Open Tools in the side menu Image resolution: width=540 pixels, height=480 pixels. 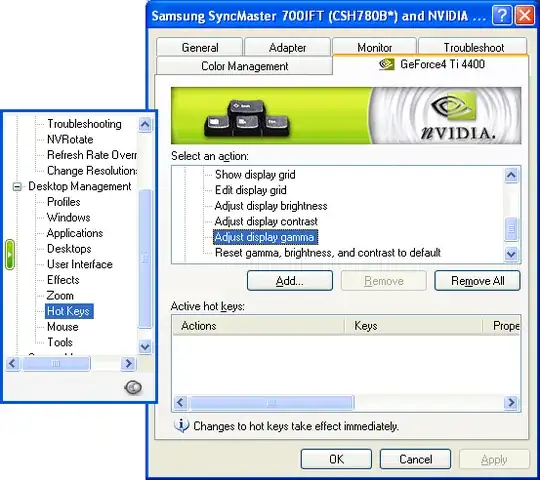click(x=60, y=342)
